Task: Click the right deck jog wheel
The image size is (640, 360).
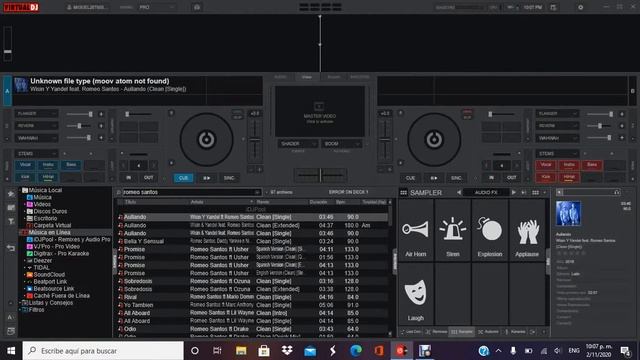Action: 434,139
